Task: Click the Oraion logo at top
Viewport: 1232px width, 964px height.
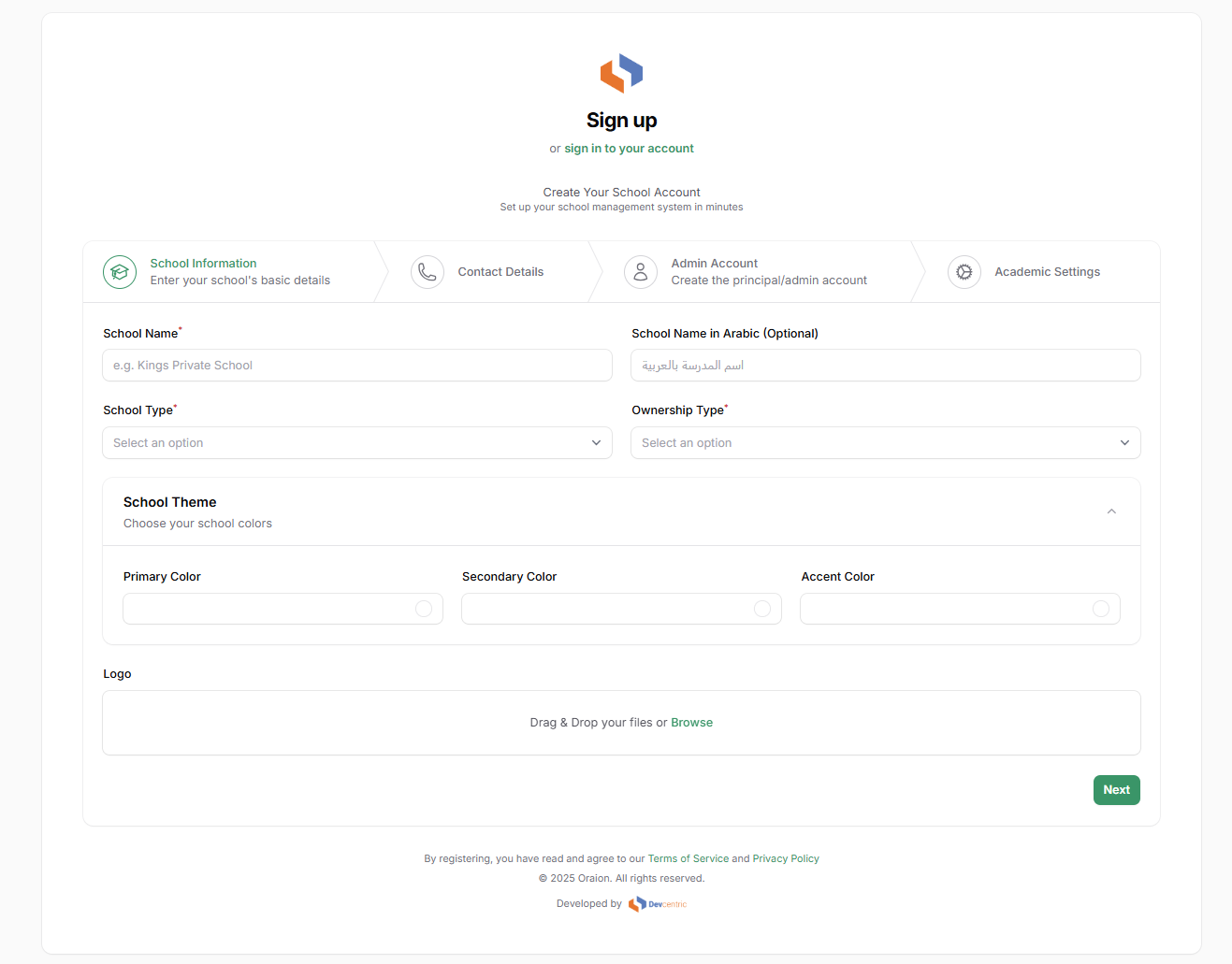Action: [621, 73]
